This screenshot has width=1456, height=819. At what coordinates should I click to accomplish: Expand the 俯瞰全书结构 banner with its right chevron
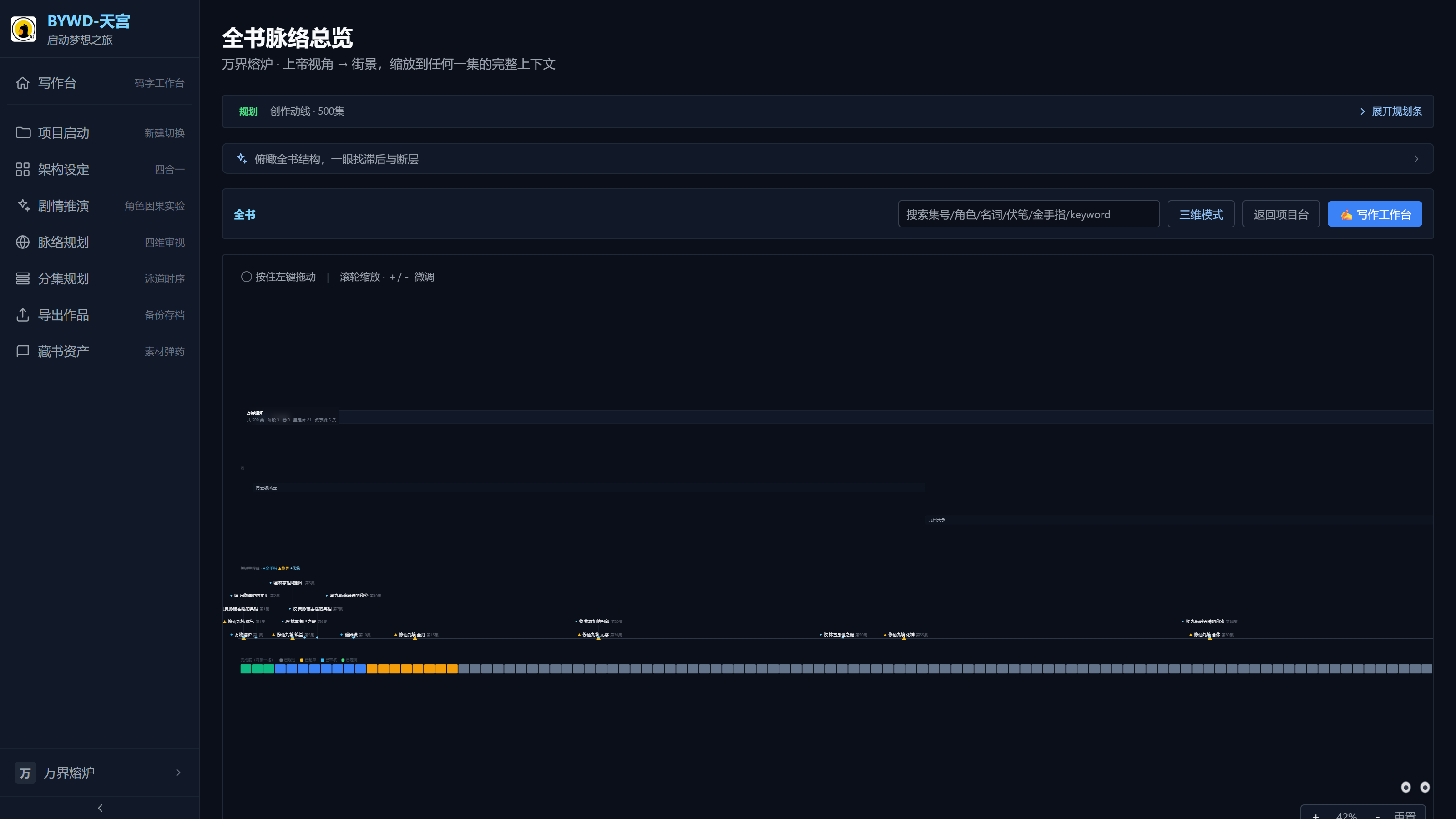pos(1416,159)
